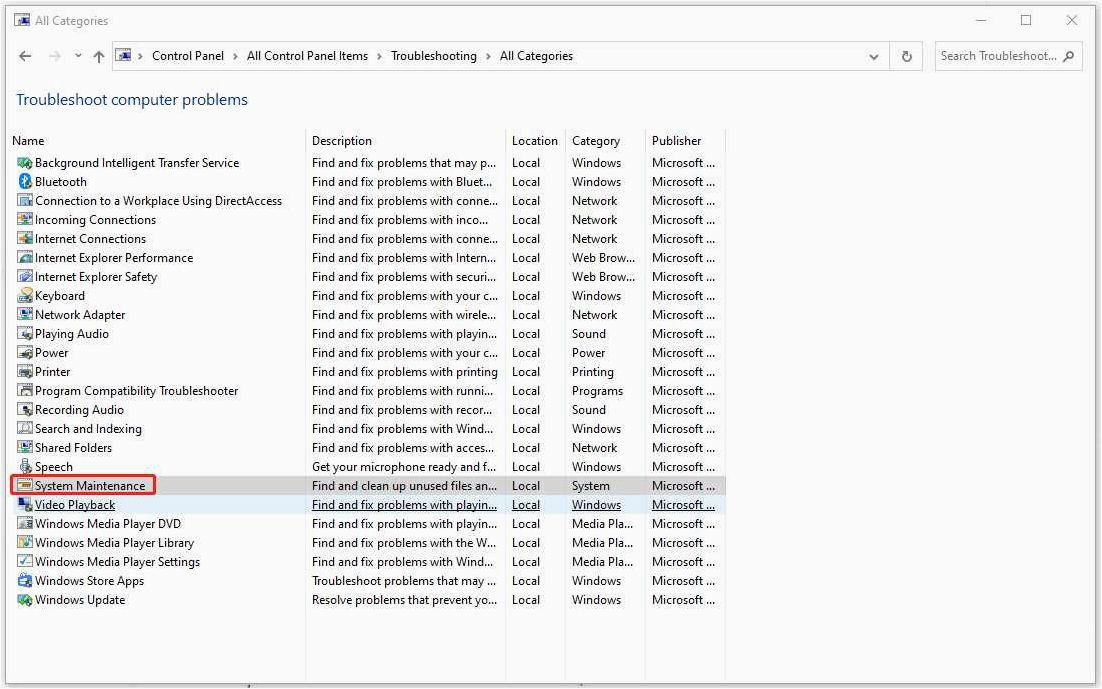This screenshot has height=689, width=1102.
Task: Select Windows Update troubleshooter name
Action: pos(80,600)
